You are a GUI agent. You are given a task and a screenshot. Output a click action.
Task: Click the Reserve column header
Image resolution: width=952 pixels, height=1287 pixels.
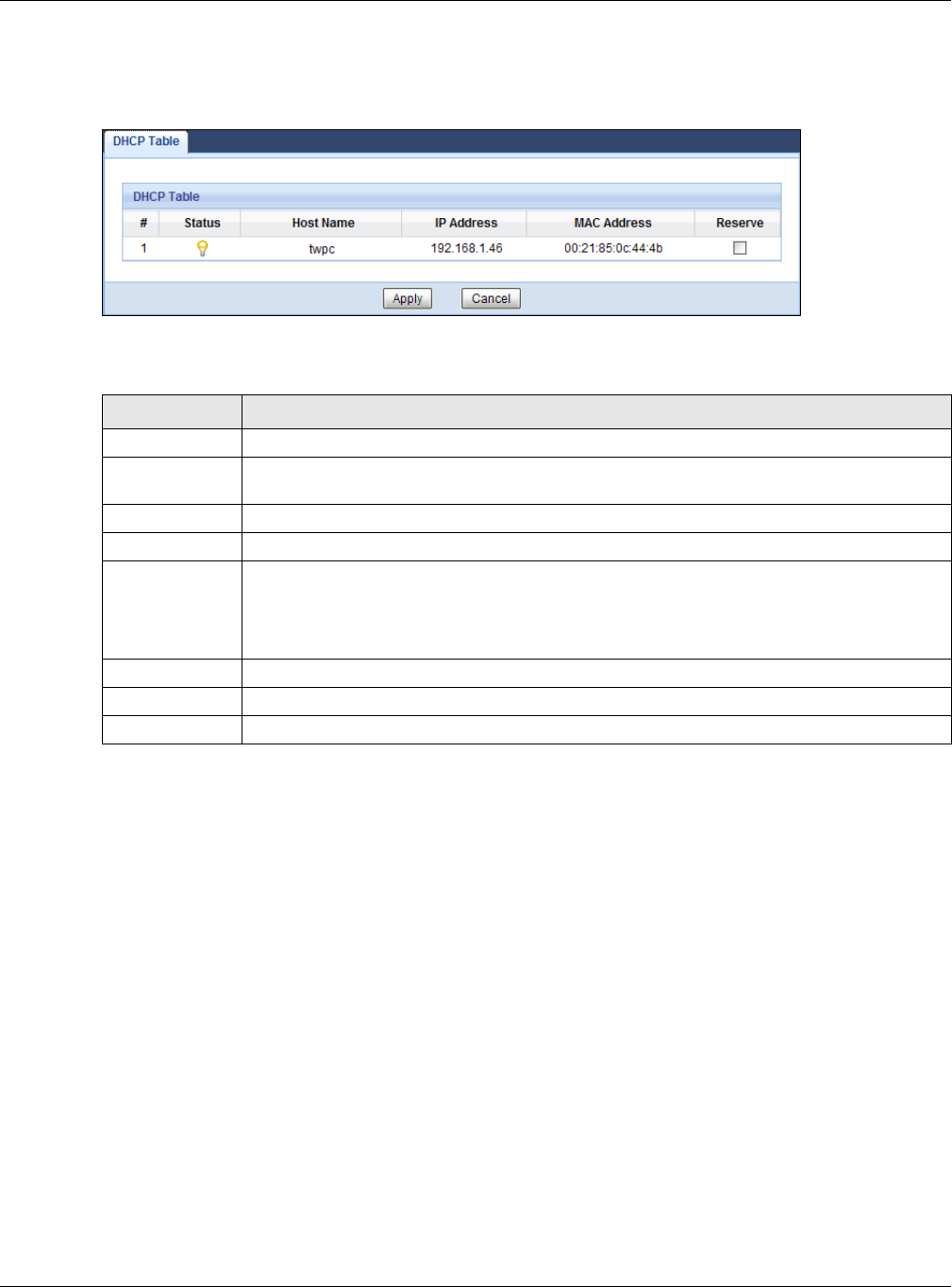(740, 224)
